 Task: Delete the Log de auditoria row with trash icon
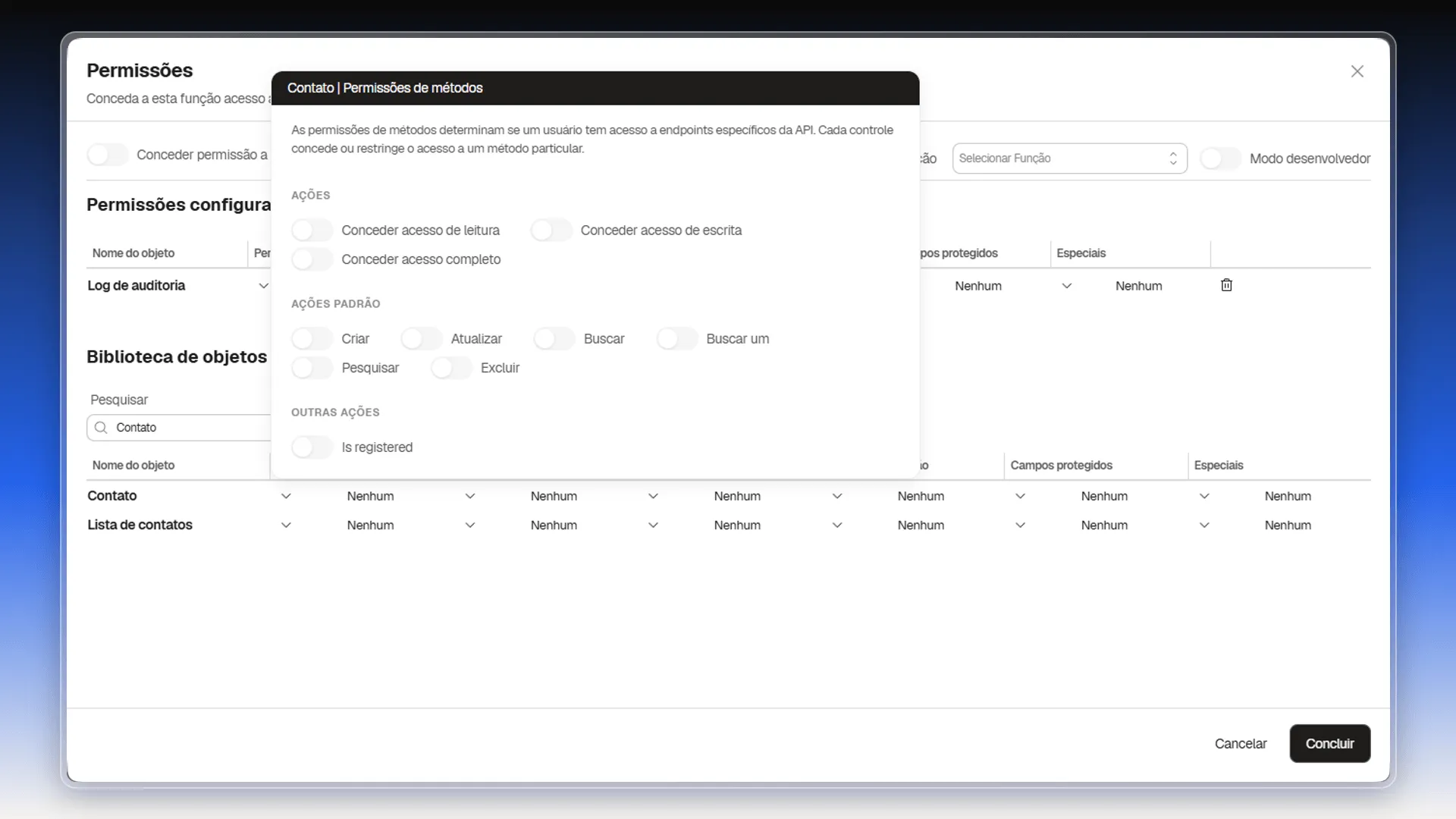tap(1226, 285)
